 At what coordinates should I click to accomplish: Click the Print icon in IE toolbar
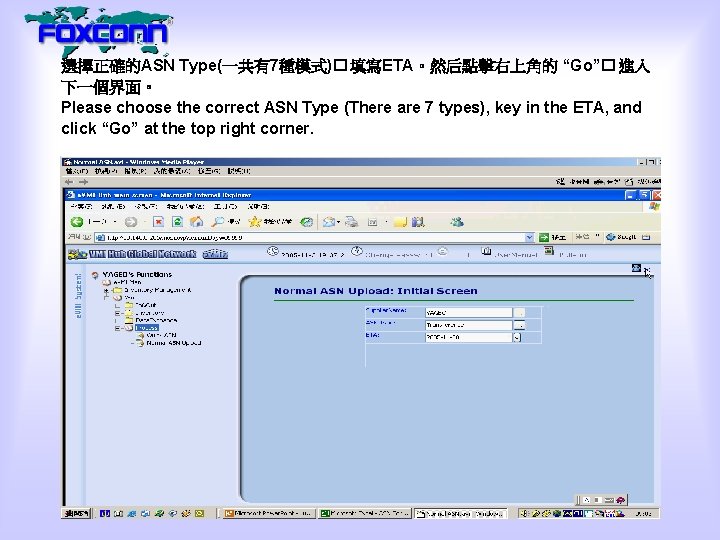tap(352, 222)
